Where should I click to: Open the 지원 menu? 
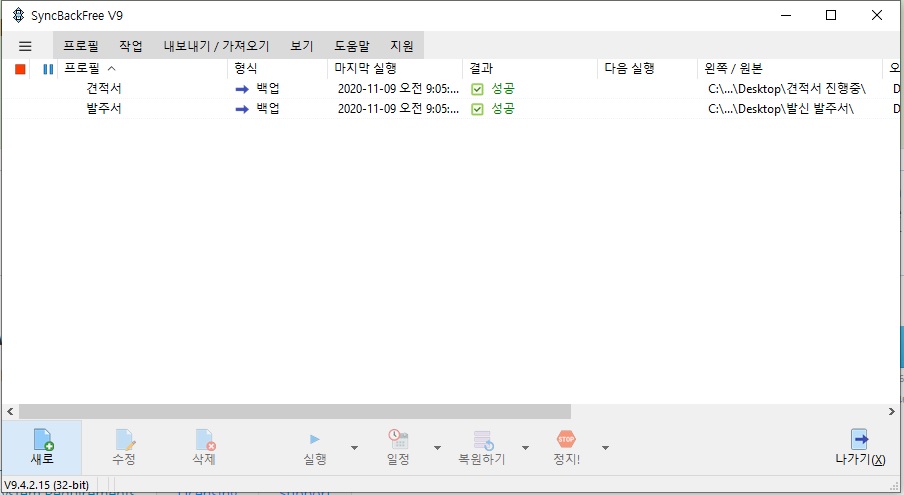tap(402, 46)
